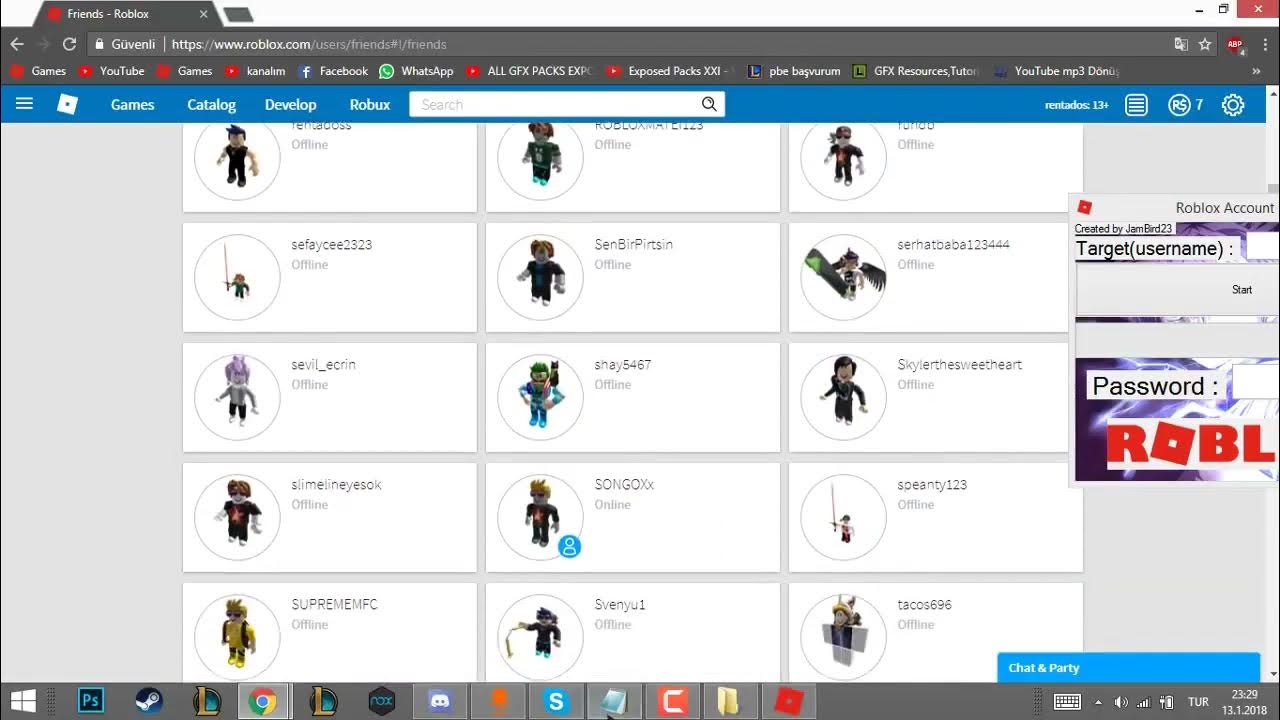Click the search magnifier icon
Viewport: 1280px width, 720px height.
click(709, 104)
